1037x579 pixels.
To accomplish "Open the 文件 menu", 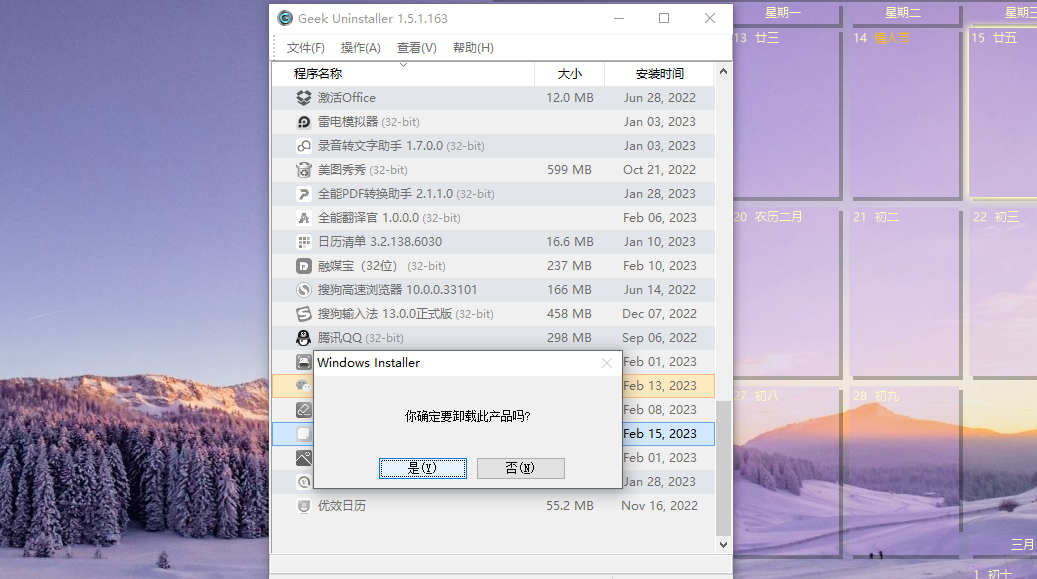I will 303,47.
